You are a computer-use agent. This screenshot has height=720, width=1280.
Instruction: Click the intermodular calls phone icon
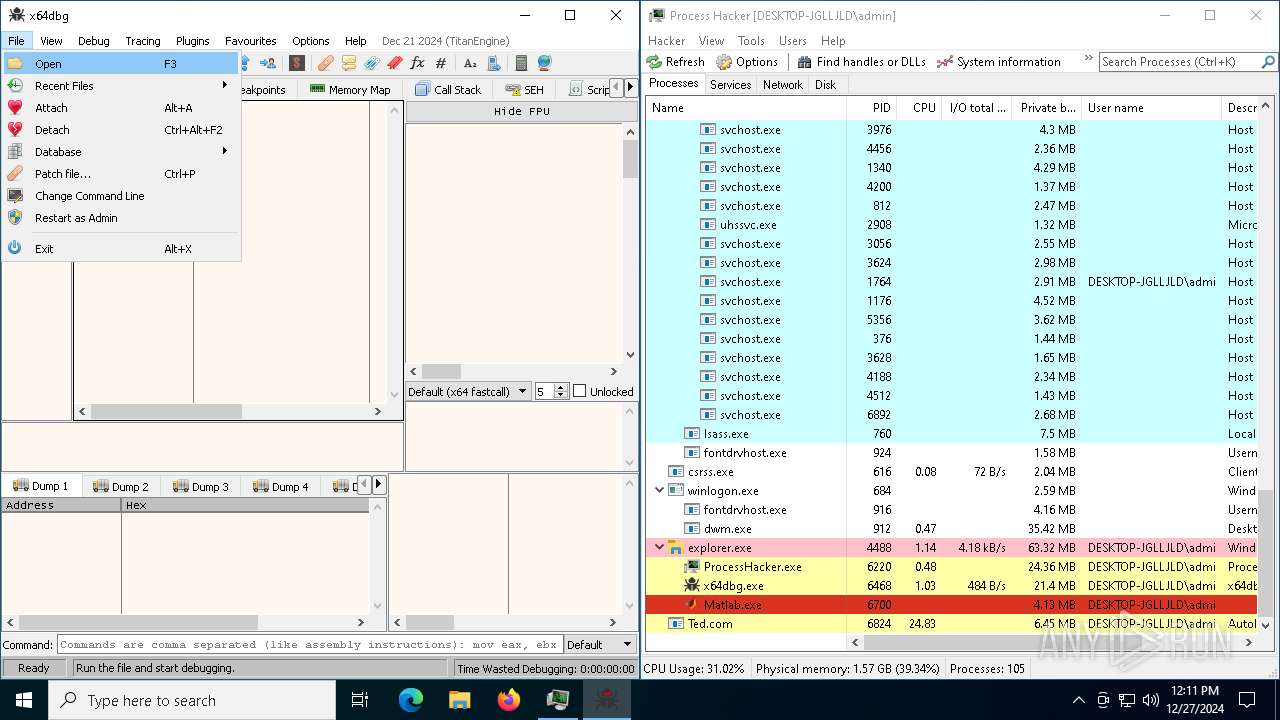(494, 63)
